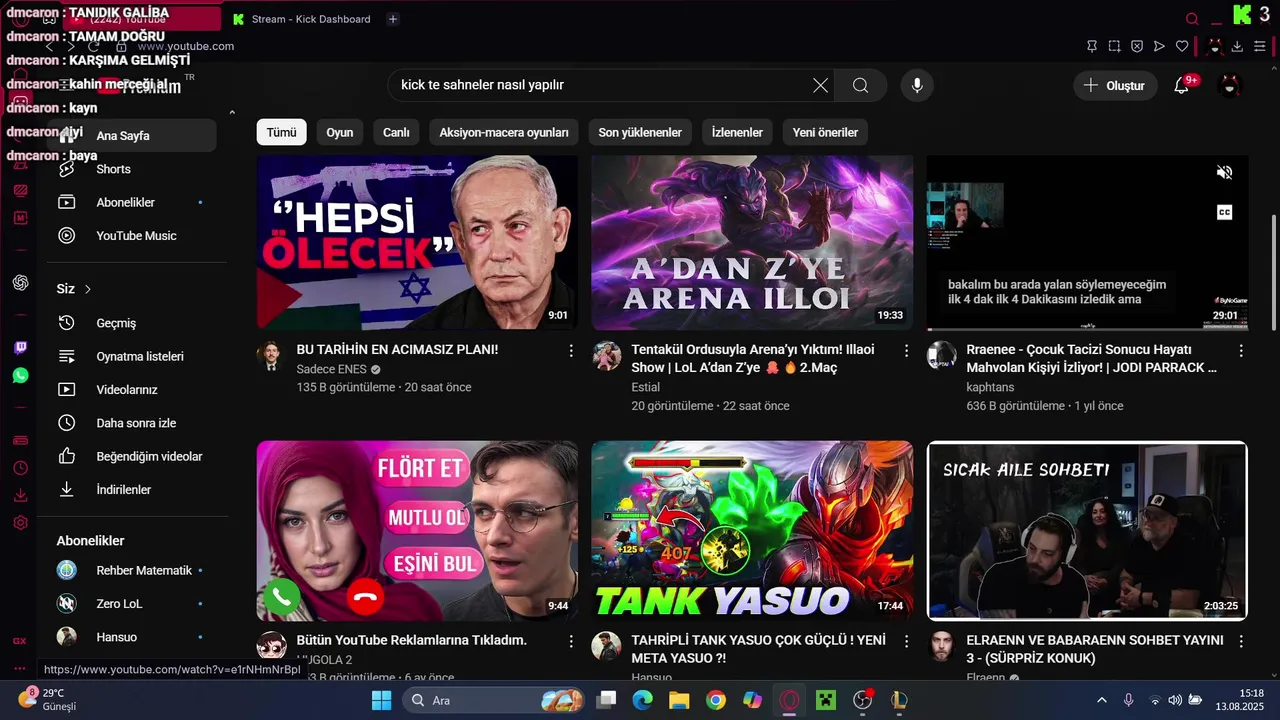The width and height of the screenshot is (1280, 720).
Task: Click the YouTube search magnifier button
Action: [860, 85]
